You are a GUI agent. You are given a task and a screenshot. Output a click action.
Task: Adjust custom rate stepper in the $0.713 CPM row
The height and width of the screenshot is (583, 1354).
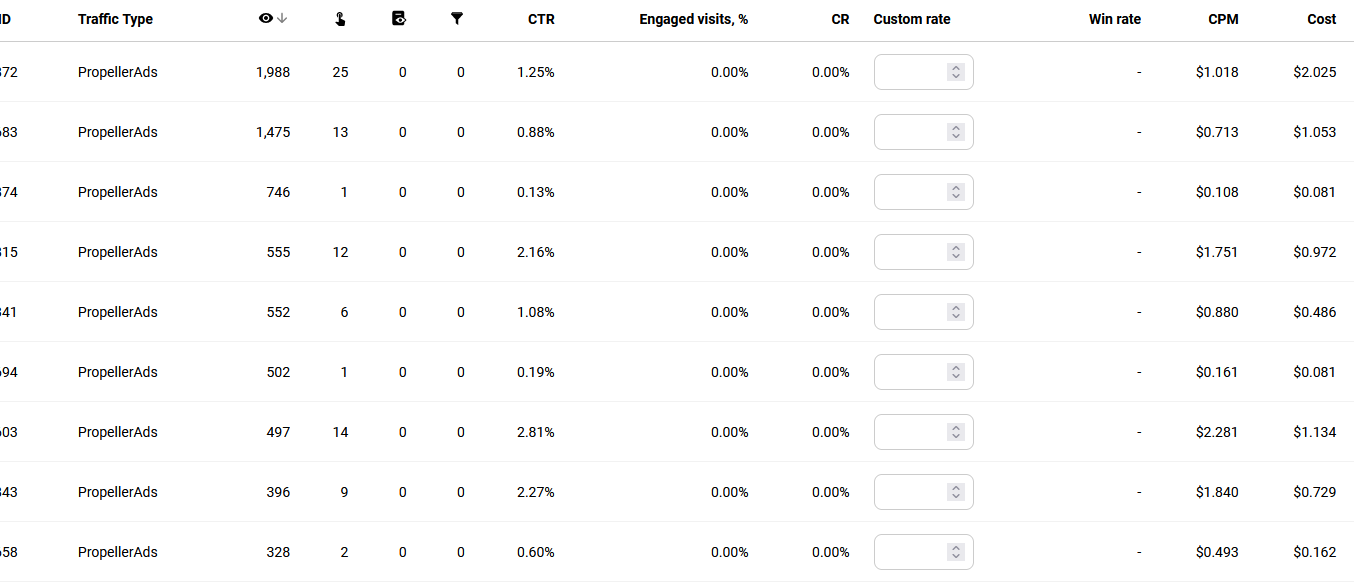(956, 132)
